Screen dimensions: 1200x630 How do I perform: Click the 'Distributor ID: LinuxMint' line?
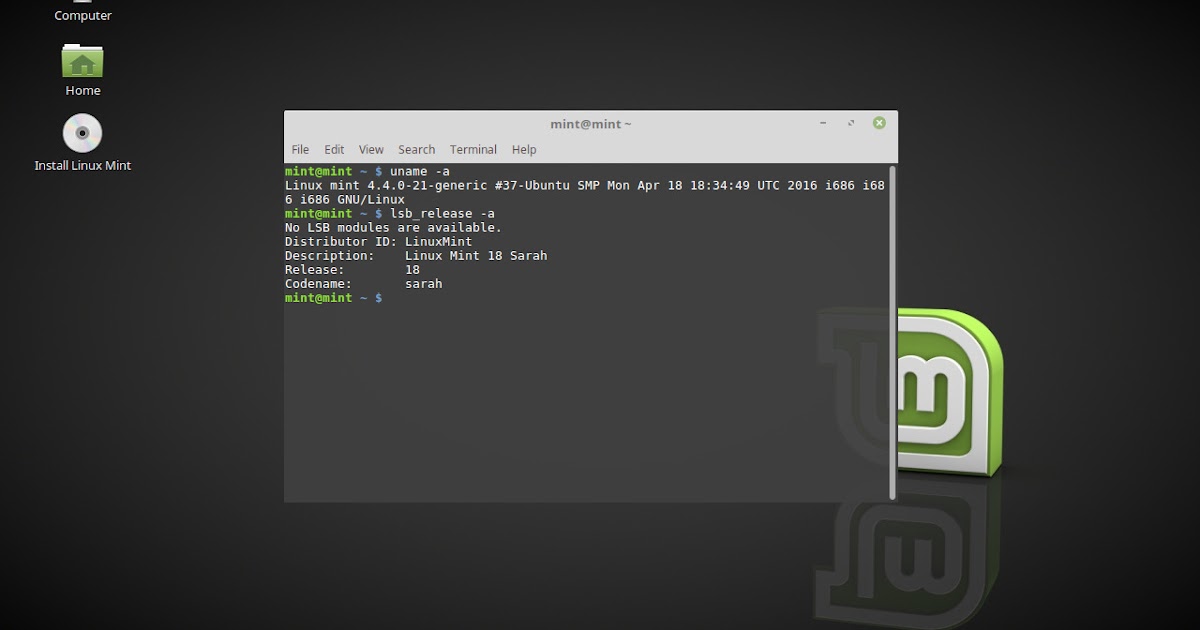click(378, 241)
